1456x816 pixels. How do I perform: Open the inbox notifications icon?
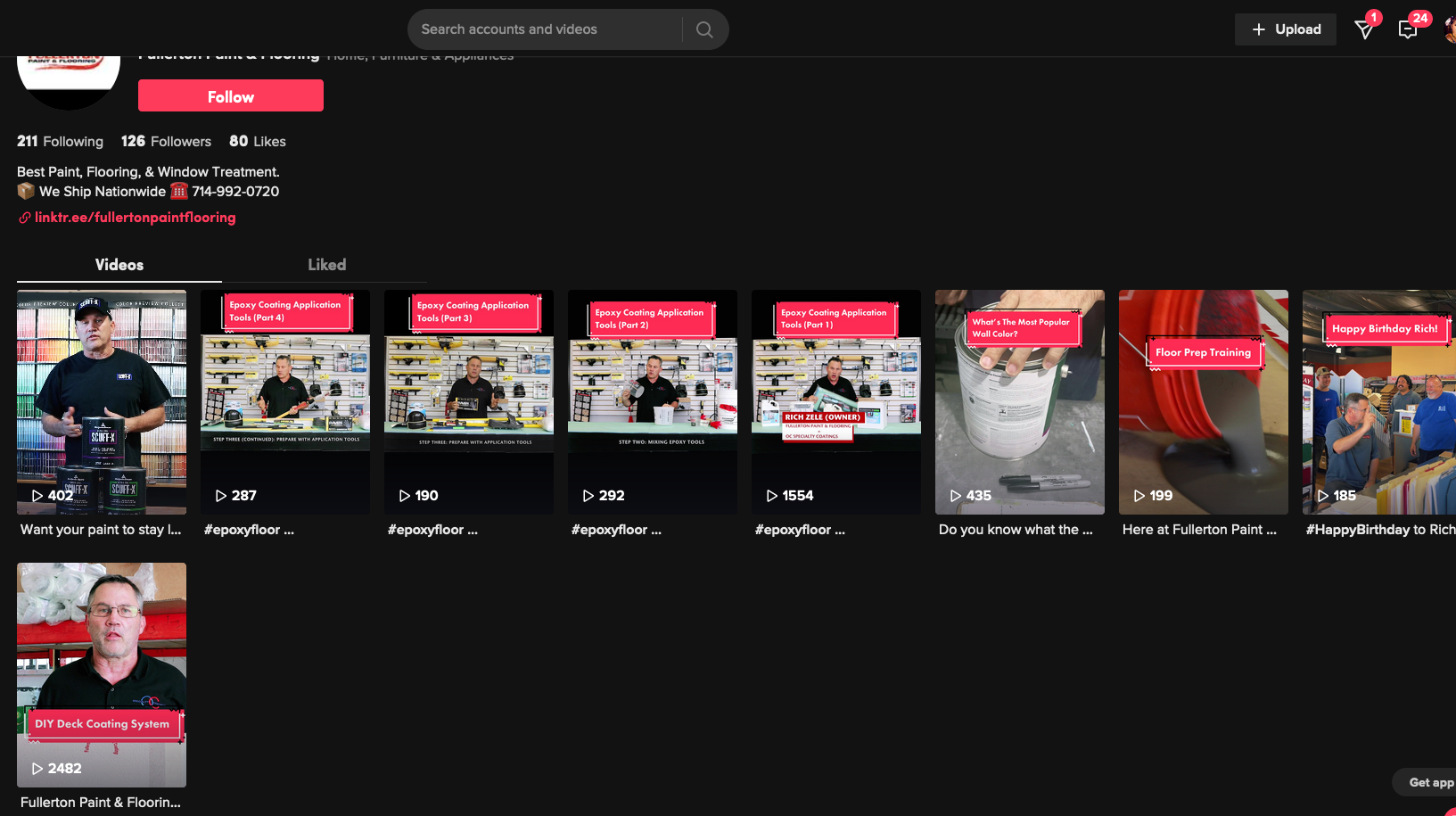(1408, 29)
